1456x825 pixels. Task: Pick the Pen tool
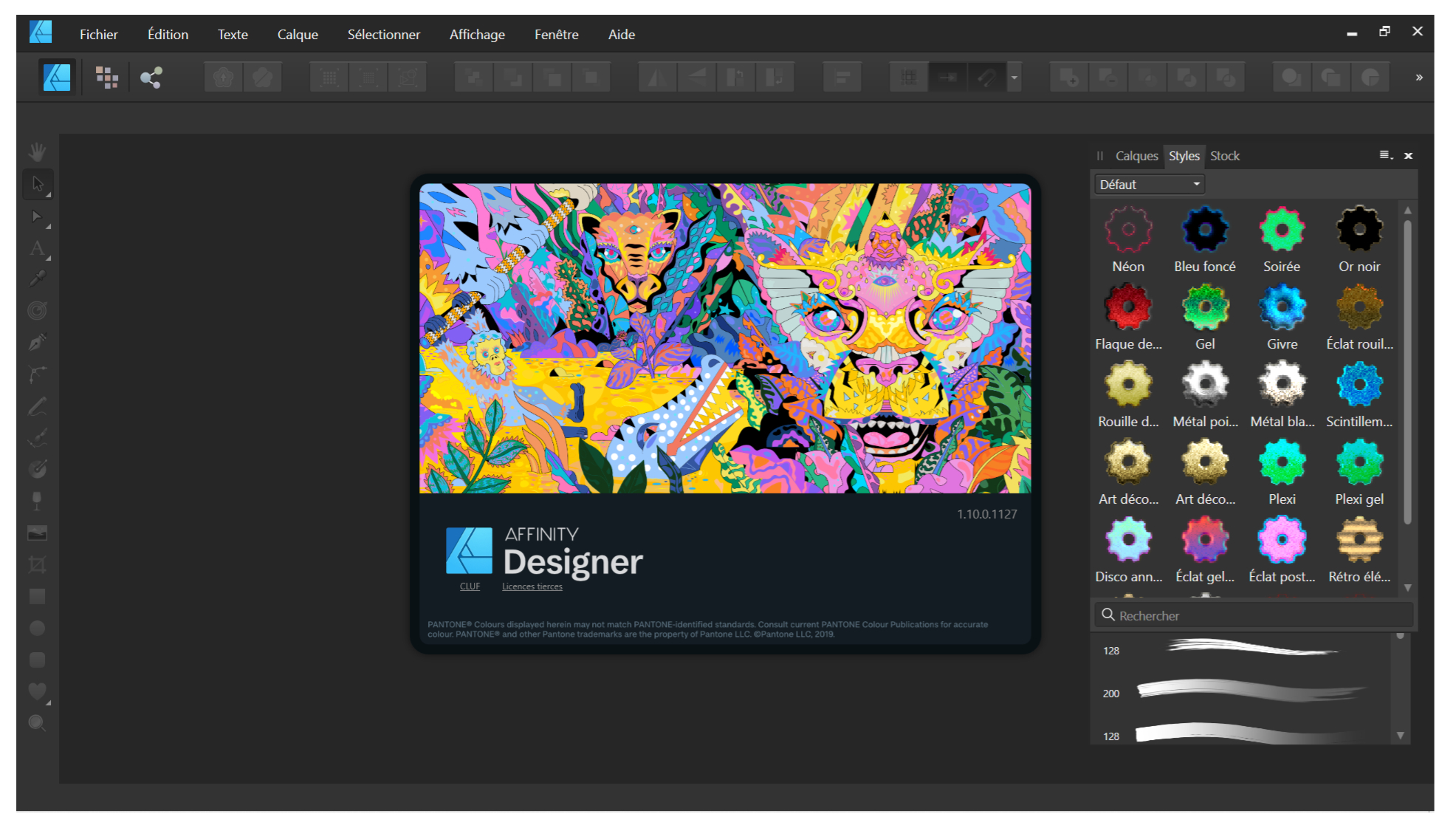coord(37,343)
